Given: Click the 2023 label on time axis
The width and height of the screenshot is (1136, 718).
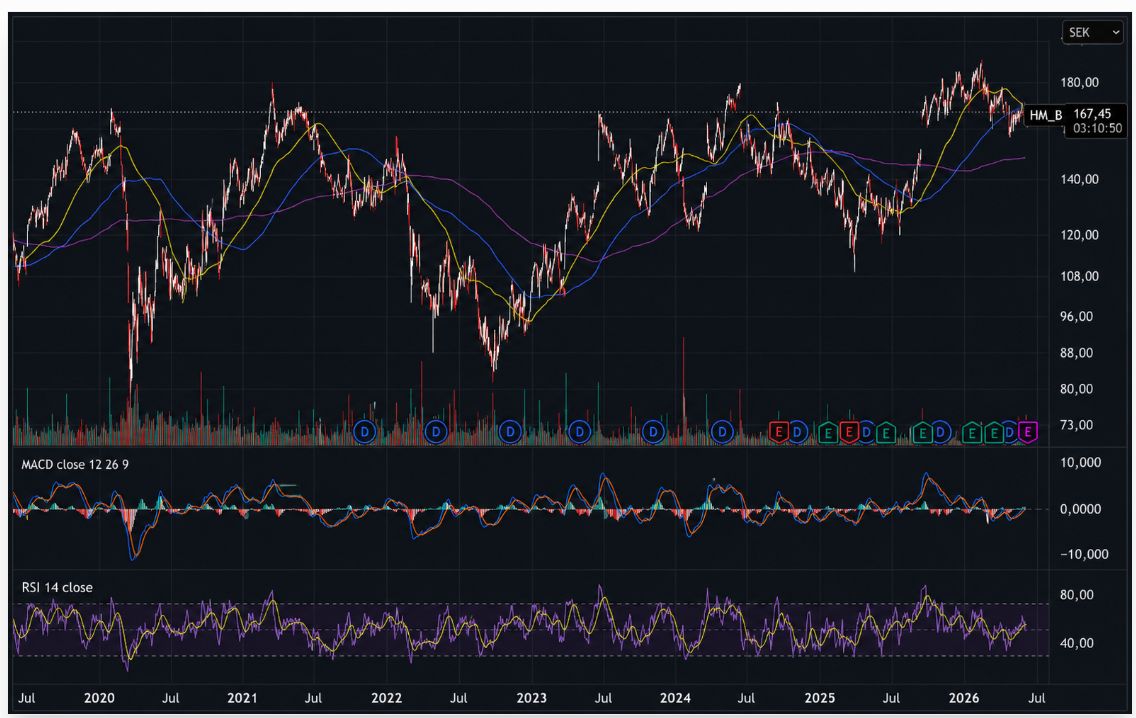Looking at the screenshot, I should point(531,698).
